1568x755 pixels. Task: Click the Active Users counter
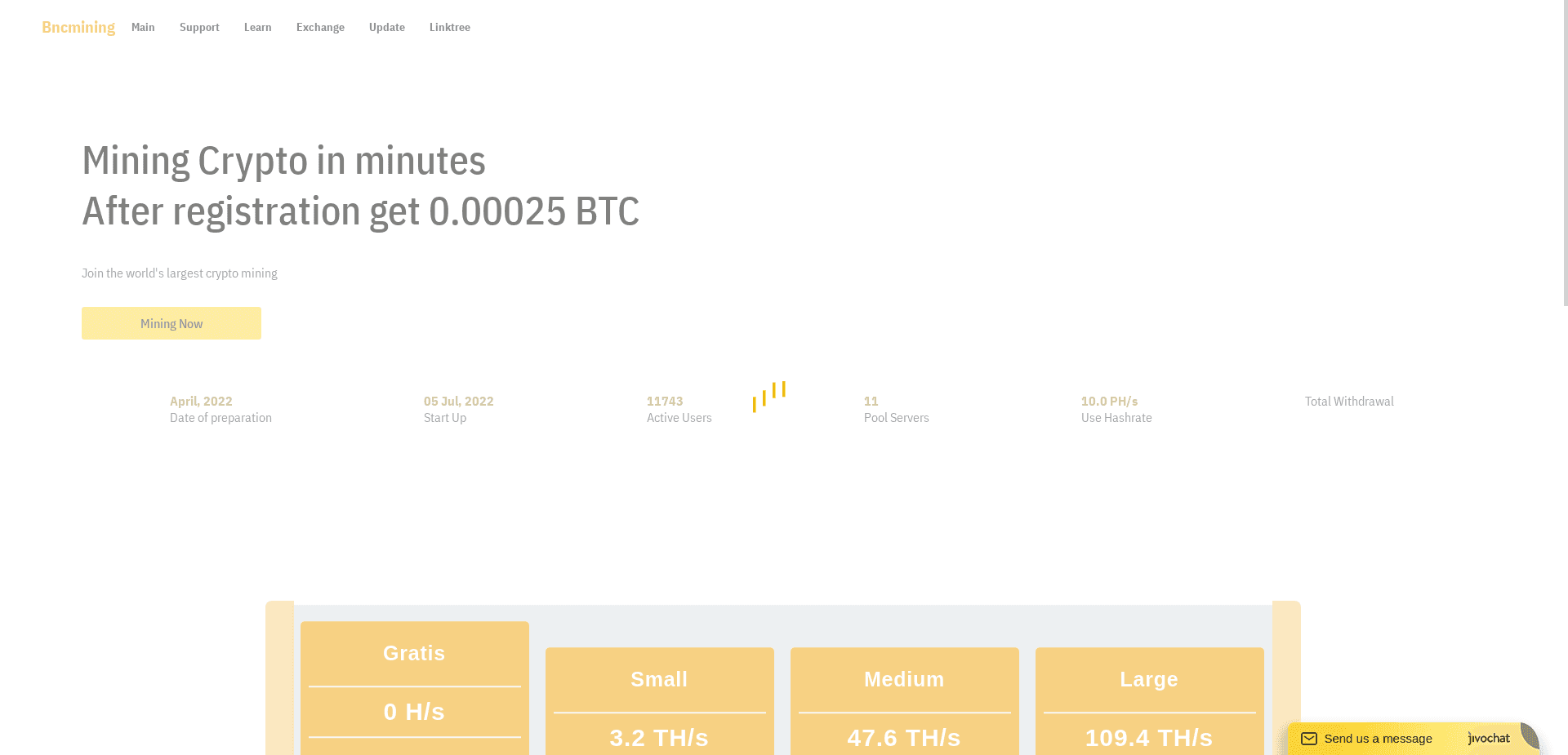679,408
